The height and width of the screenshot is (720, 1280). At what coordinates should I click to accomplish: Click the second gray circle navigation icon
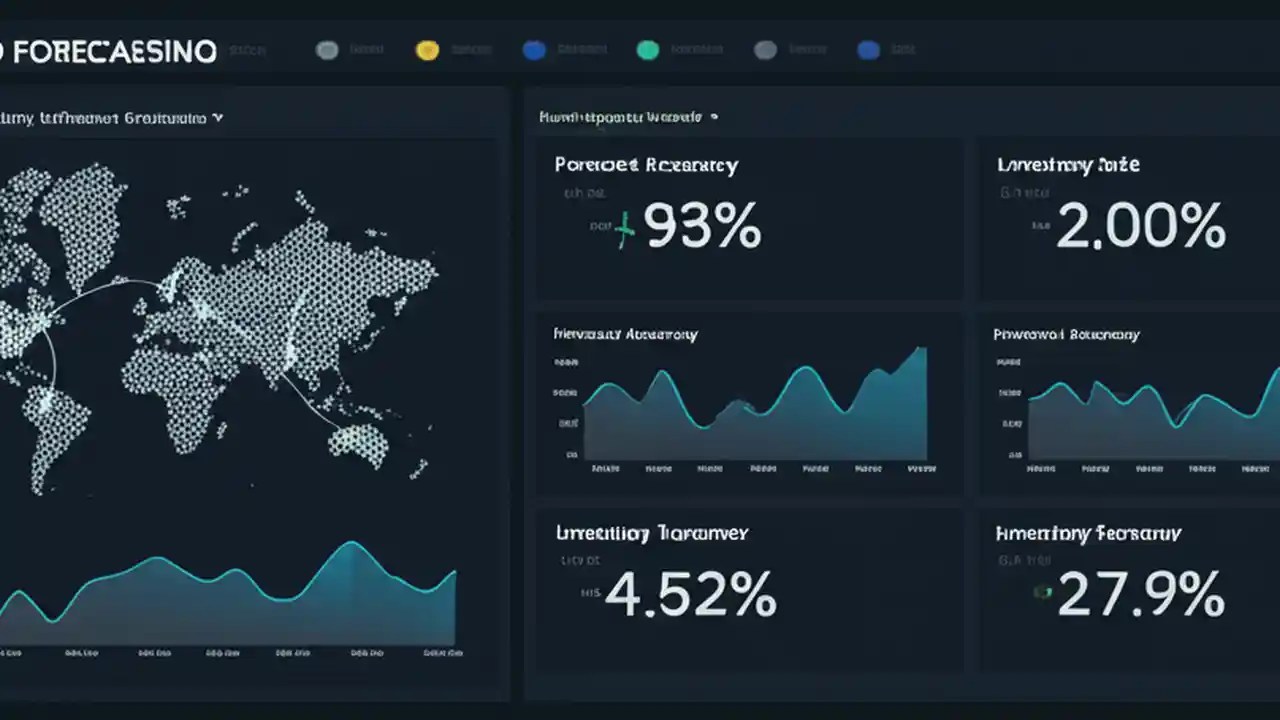tap(765, 49)
